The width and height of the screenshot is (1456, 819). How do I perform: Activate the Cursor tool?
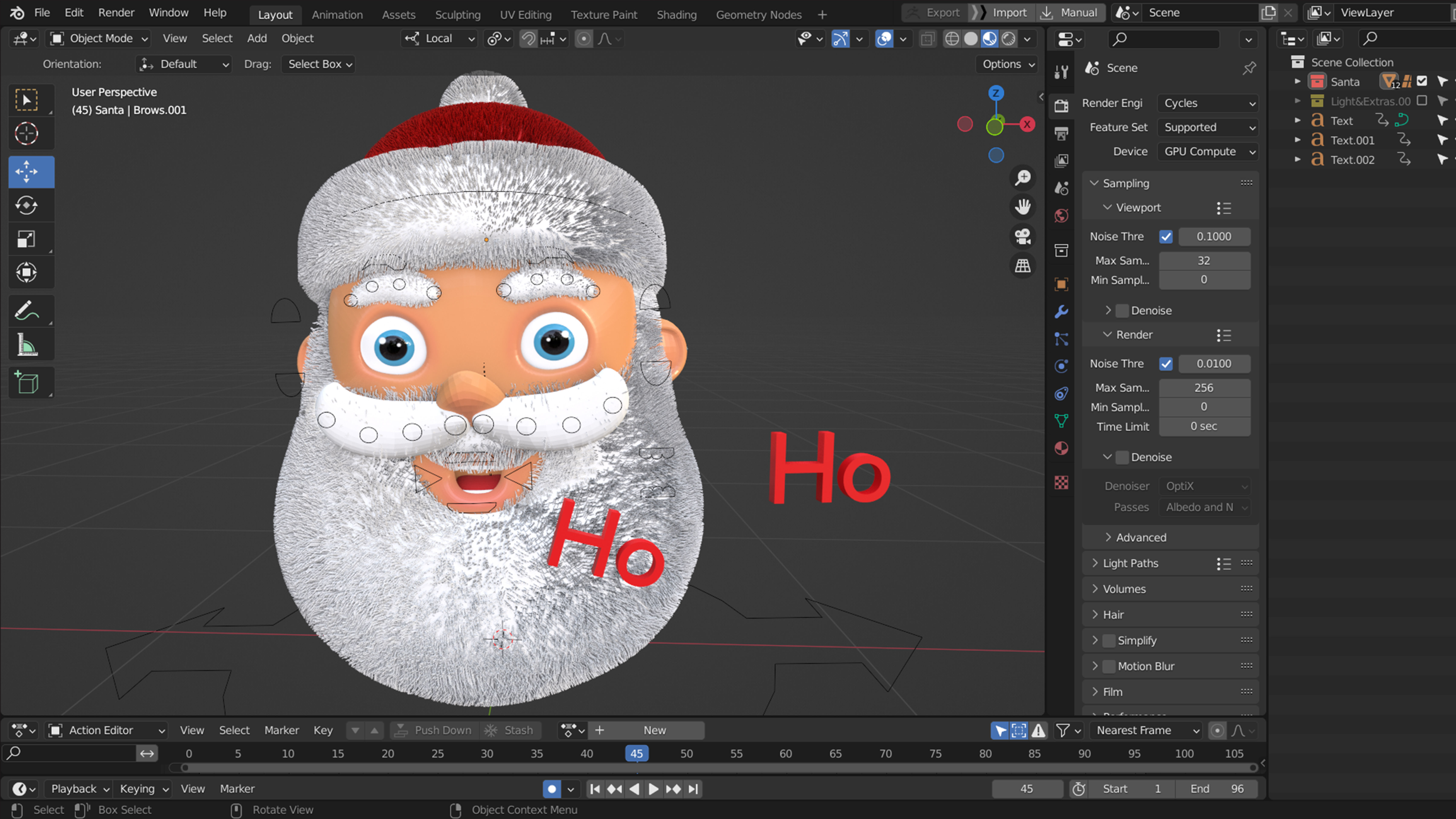point(27,134)
